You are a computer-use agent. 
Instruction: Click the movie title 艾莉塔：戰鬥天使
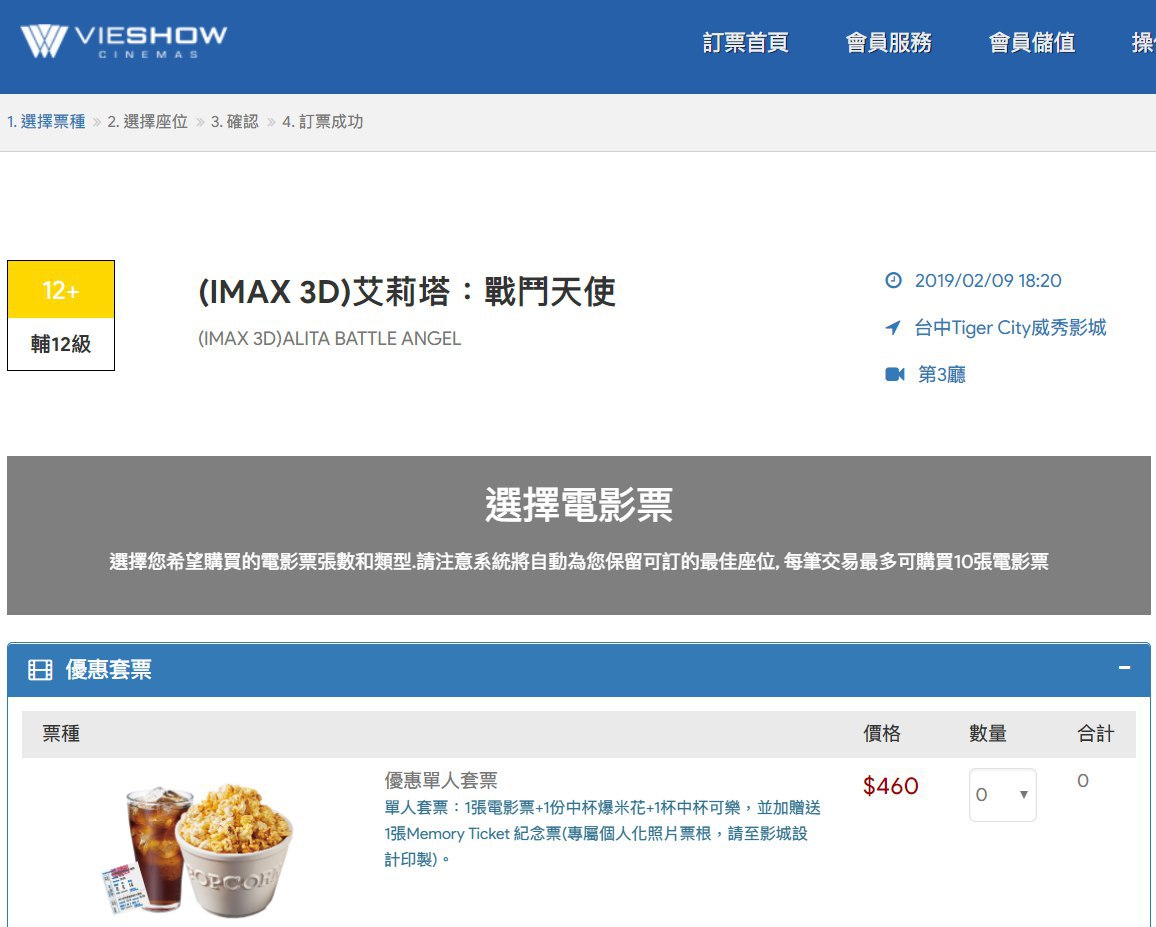[407, 292]
